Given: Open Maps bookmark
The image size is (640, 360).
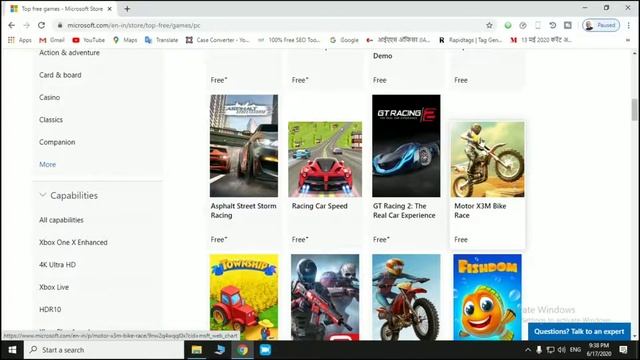Looking at the screenshot, I should [125, 40].
